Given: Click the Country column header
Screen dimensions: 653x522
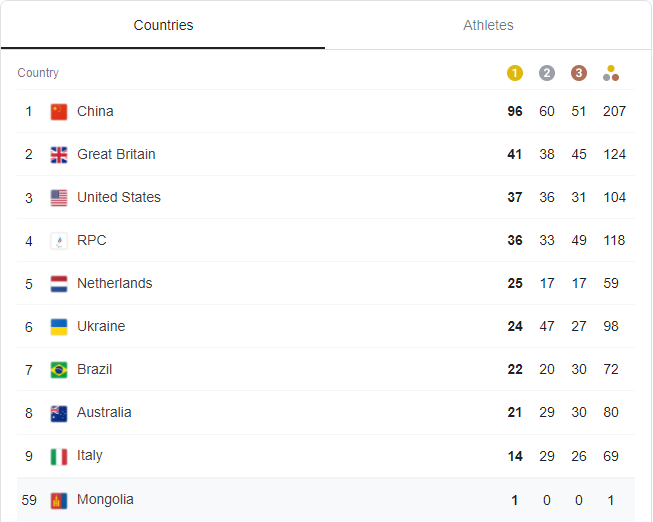Looking at the screenshot, I should (x=38, y=73).
